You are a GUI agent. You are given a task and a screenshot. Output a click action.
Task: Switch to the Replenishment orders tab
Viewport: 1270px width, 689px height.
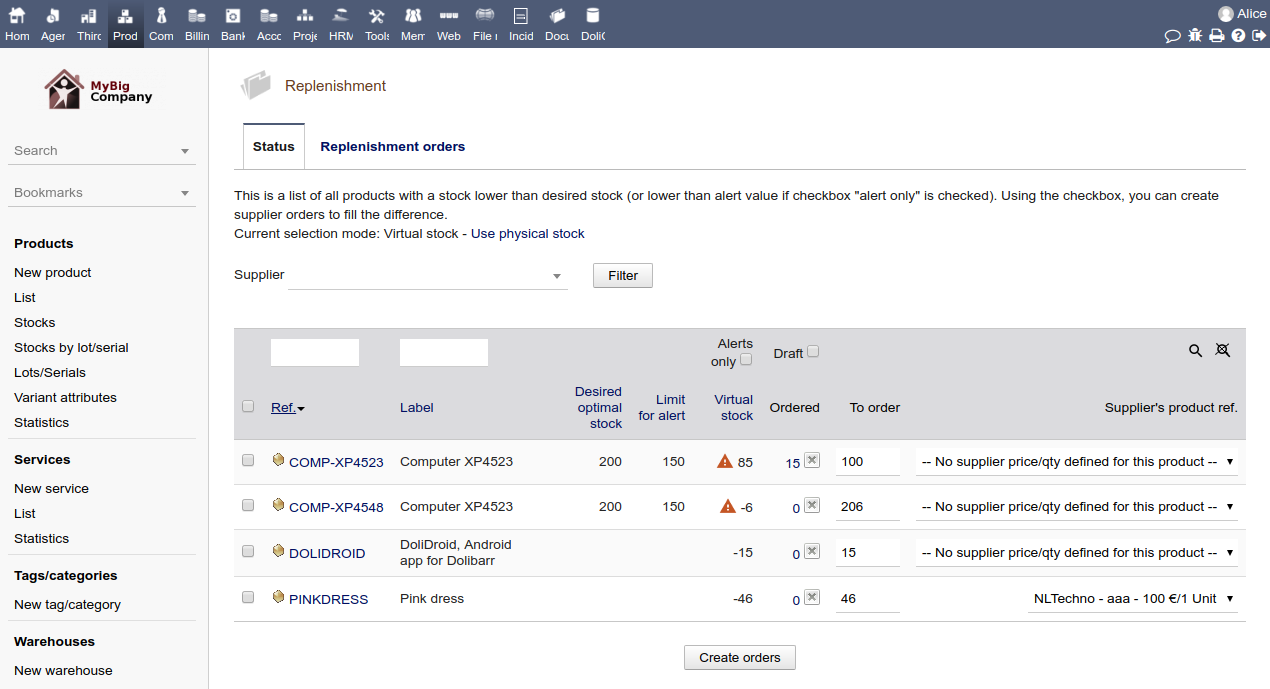392,147
